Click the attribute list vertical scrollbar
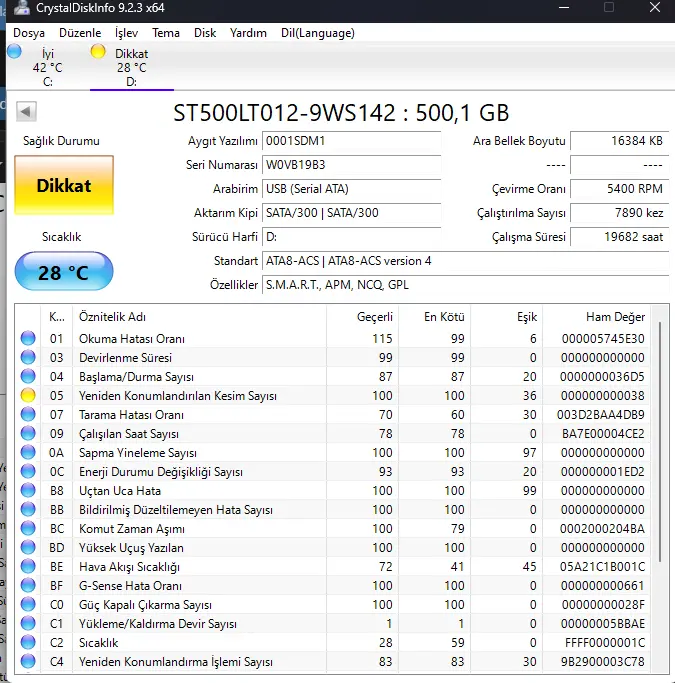This screenshot has width=675, height=683. (660, 442)
